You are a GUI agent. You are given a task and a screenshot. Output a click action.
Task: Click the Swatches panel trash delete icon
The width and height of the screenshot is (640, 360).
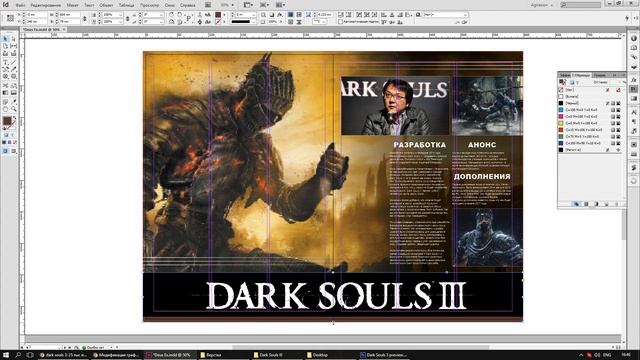point(617,204)
